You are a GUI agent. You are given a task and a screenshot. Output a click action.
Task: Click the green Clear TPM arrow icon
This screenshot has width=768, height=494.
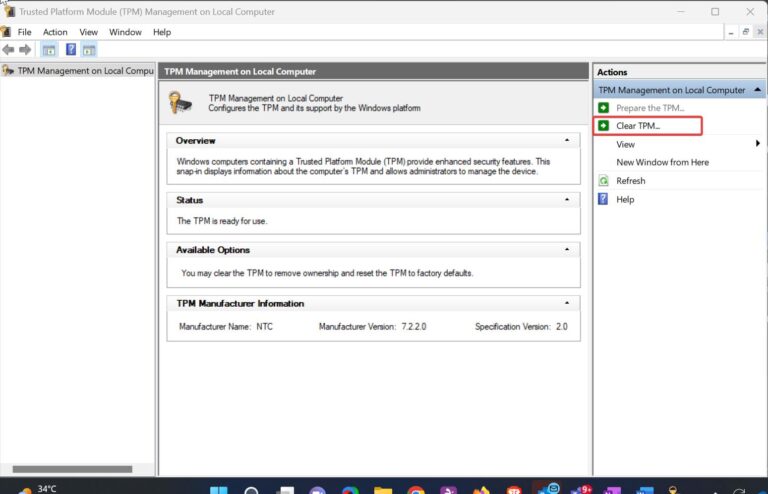coord(603,126)
